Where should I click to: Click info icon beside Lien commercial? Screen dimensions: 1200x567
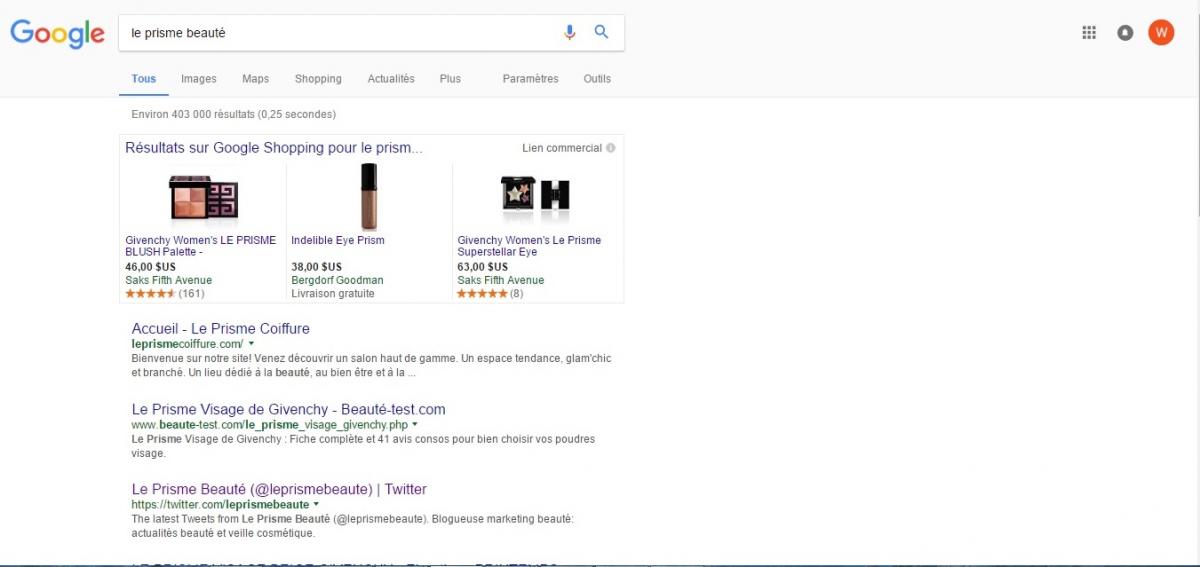coord(611,148)
